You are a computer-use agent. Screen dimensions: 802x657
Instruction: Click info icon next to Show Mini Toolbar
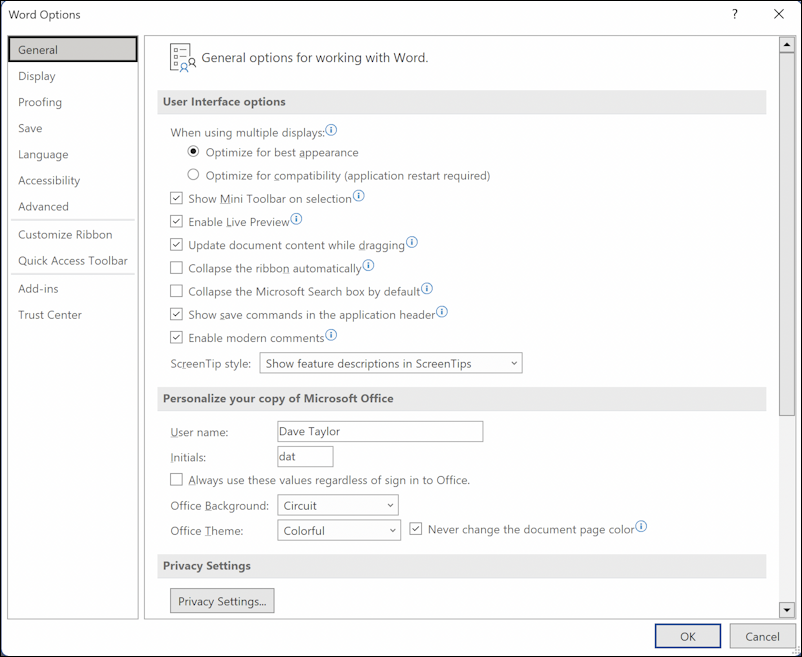[359, 196]
